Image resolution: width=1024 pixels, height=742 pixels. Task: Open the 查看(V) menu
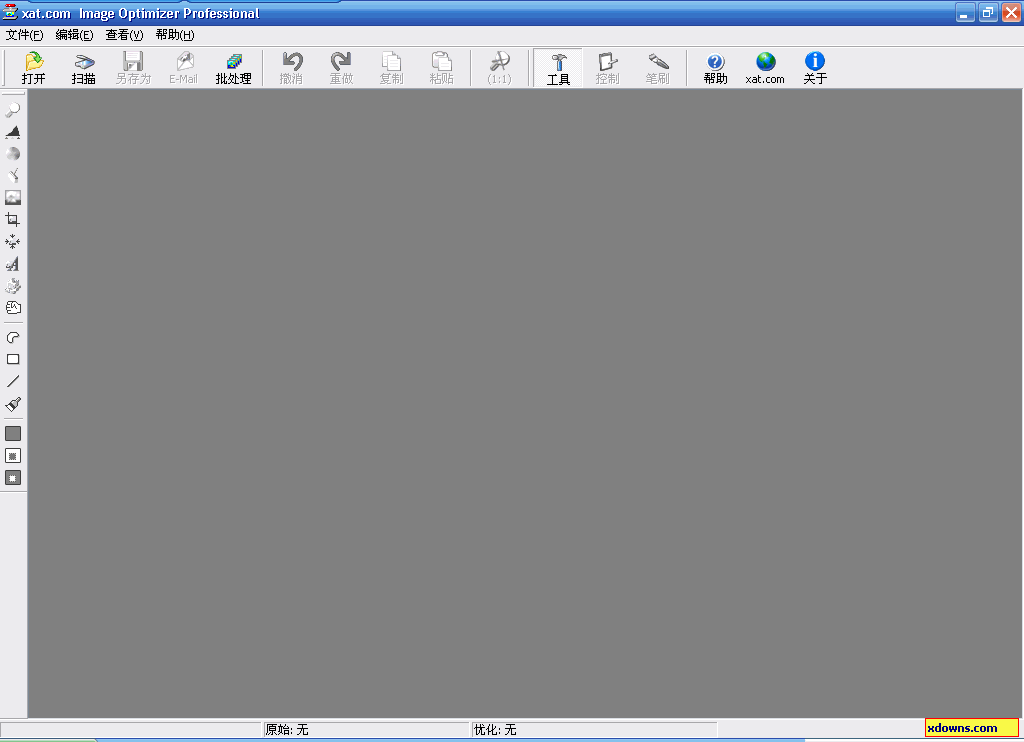click(125, 35)
